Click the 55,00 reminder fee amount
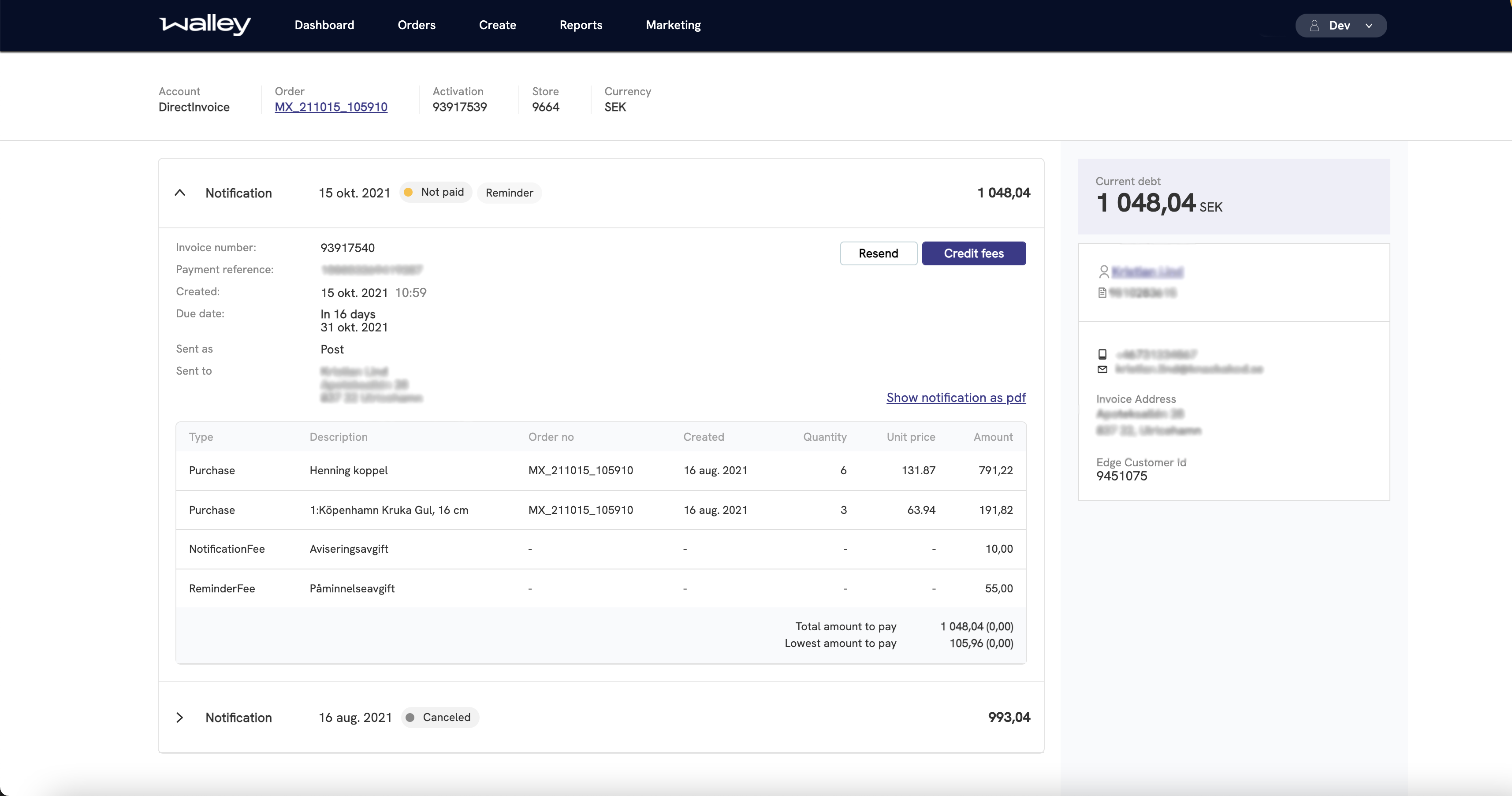 click(x=998, y=588)
